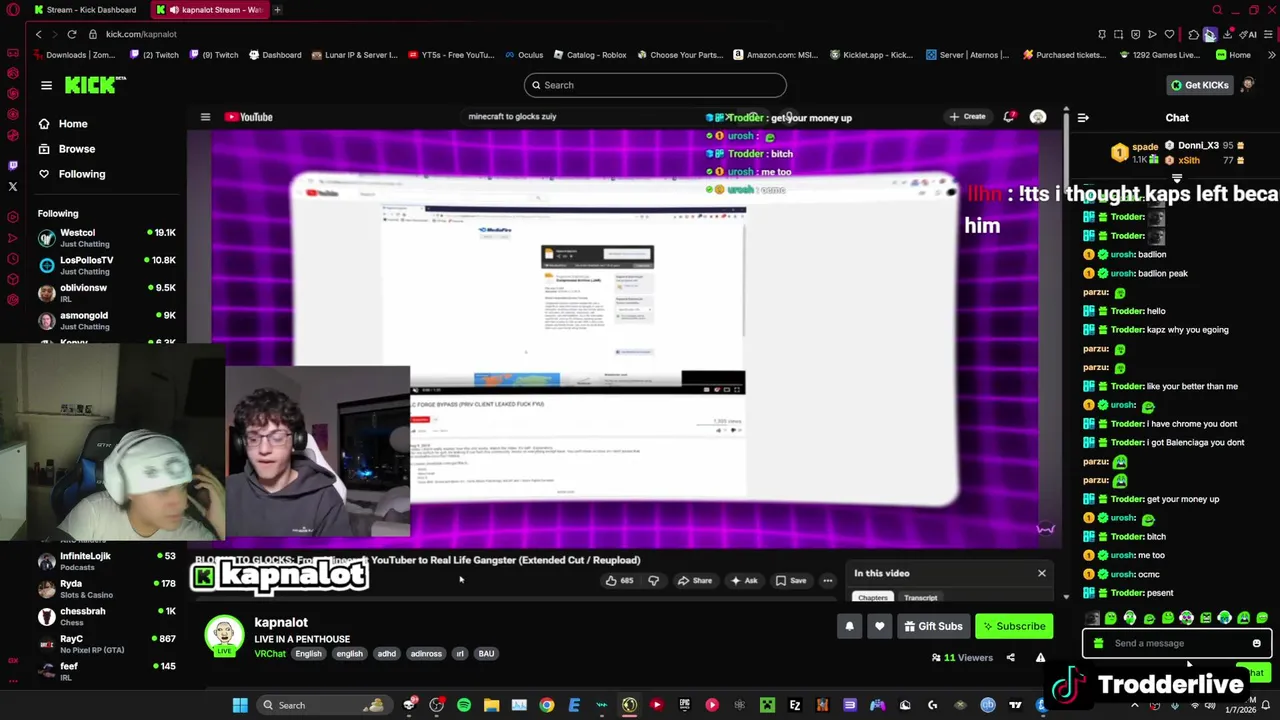Click the YouTube logo in the stream
The width and height of the screenshot is (1280, 720).
pyautogui.click(x=249, y=117)
